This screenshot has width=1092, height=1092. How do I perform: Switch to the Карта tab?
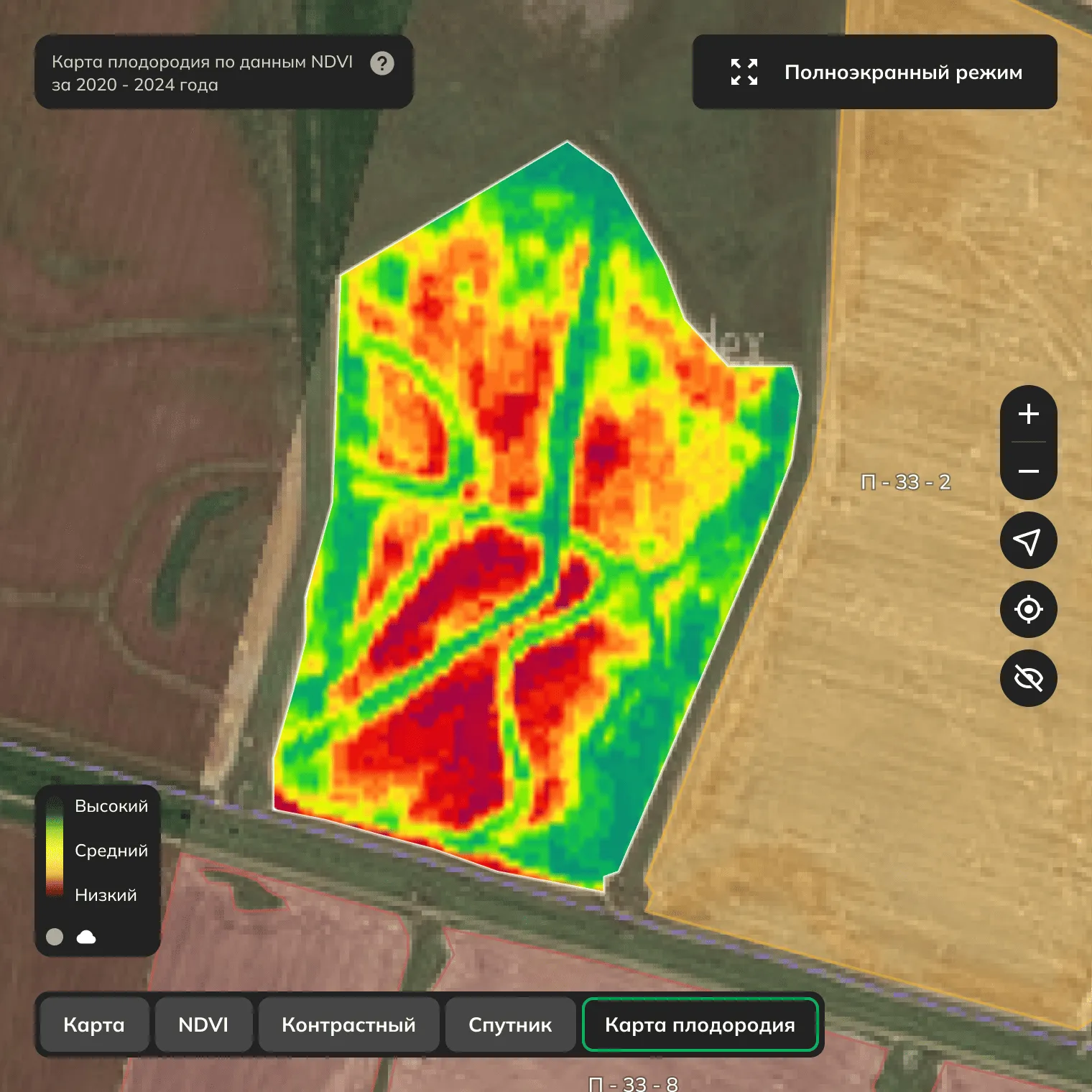(x=94, y=1024)
